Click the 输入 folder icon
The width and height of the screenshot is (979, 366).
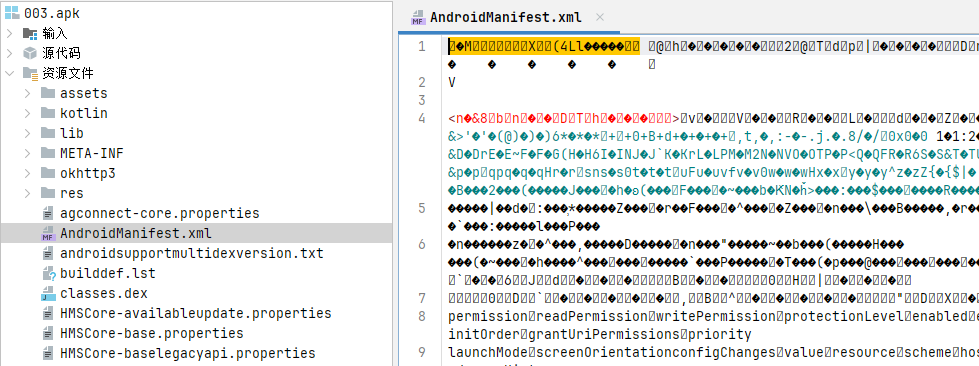[x=30, y=33]
